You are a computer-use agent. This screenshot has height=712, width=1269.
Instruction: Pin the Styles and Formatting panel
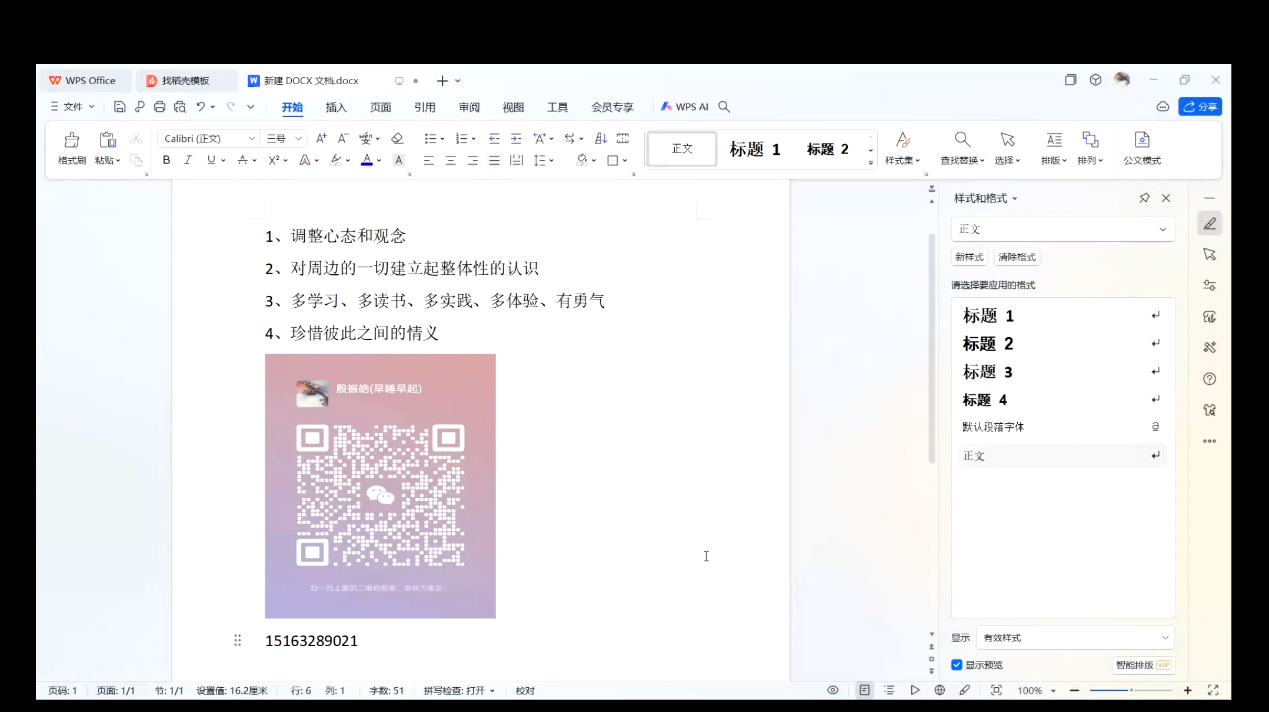(x=1144, y=198)
